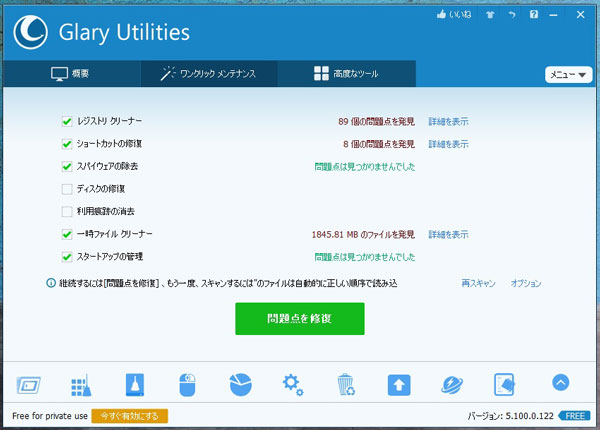Image resolution: width=600 pixels, height=430 pixels.
Task: Minimize the Glary Utilities window
Action: [553, 15]
